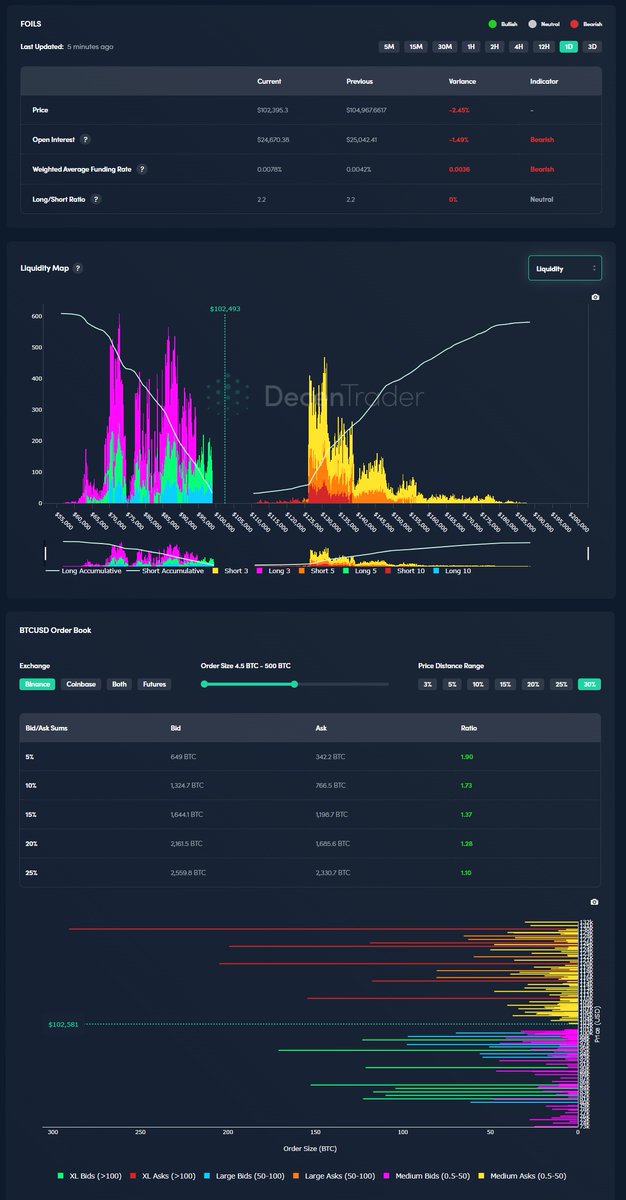The image size is (626, 1200).
Task: Open the Long/Short Ratio help icon
Action: coord(96,199)
